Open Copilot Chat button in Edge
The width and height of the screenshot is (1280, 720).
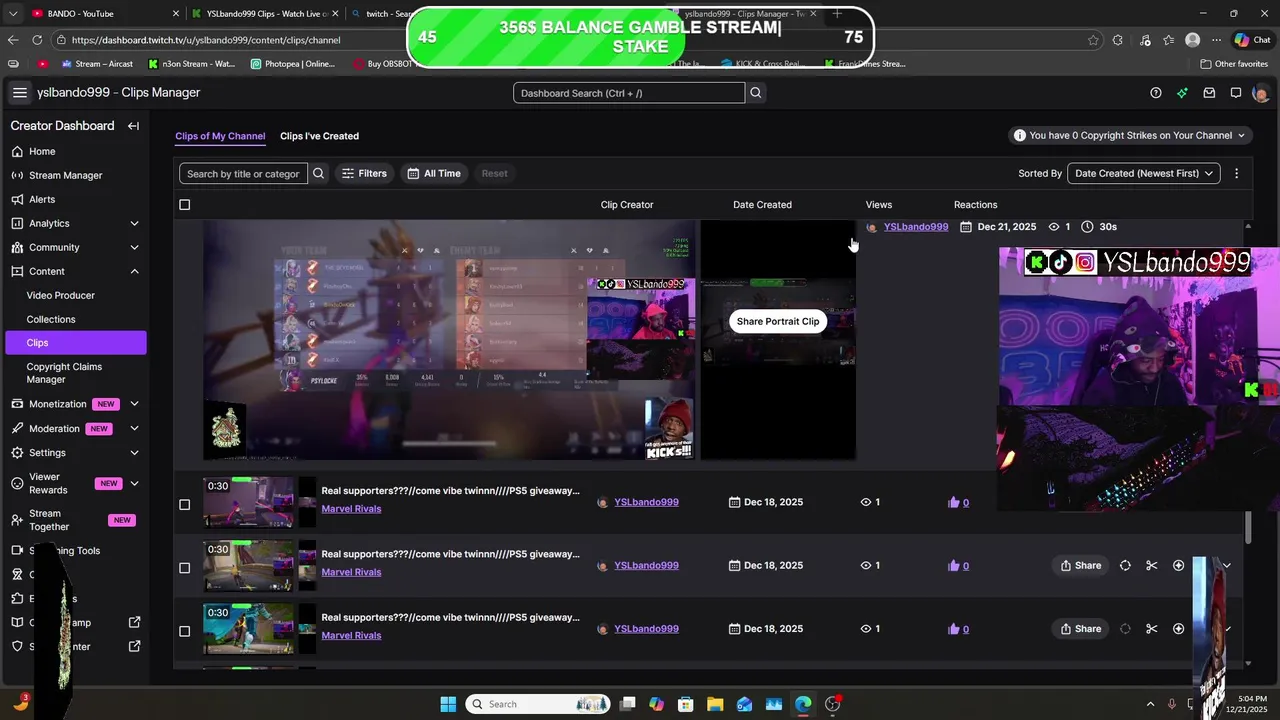coord(1253,40)
